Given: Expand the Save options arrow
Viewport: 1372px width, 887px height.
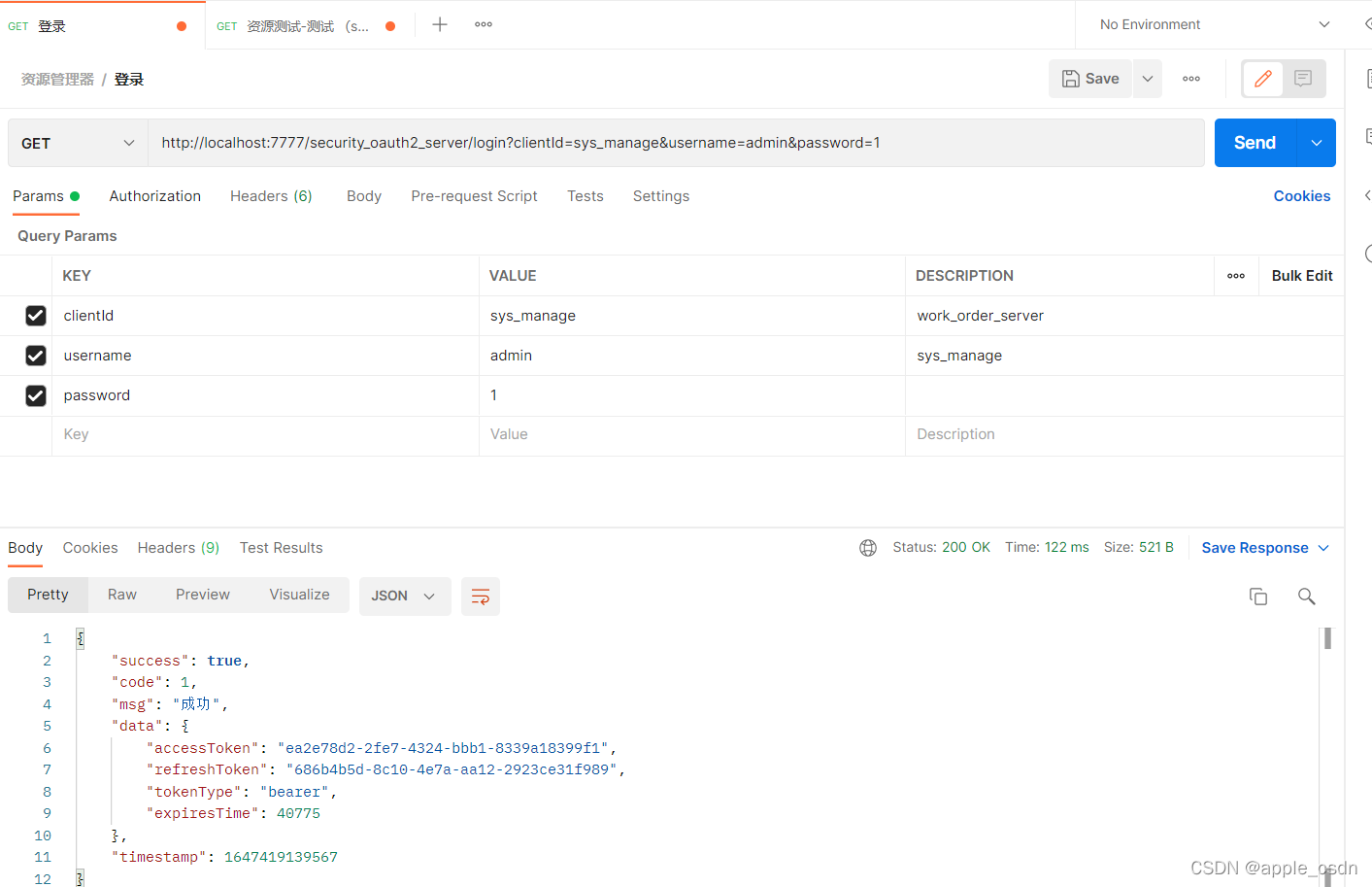Looking at the screenshot, I should click(x=1147, y=79).
